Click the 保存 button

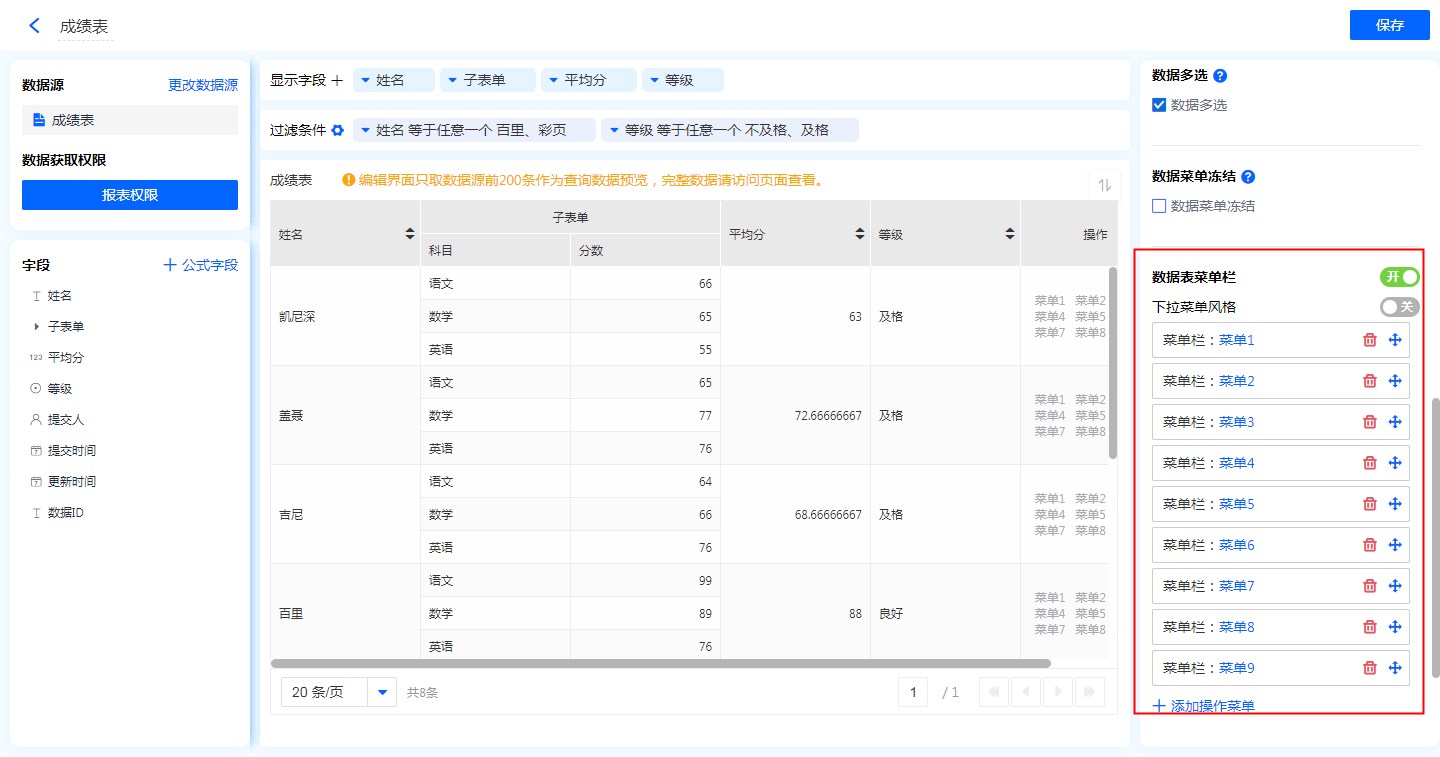tap(1389, 25)
